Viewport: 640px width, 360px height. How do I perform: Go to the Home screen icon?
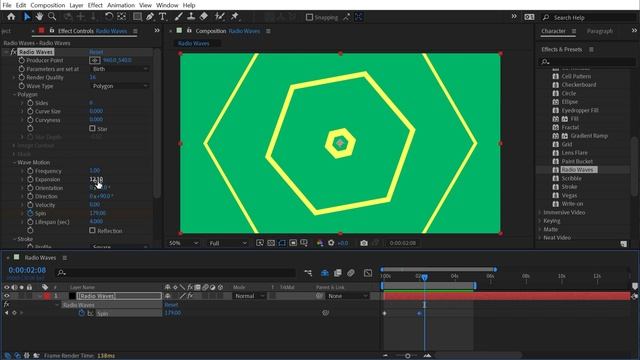tap(11, 17)
